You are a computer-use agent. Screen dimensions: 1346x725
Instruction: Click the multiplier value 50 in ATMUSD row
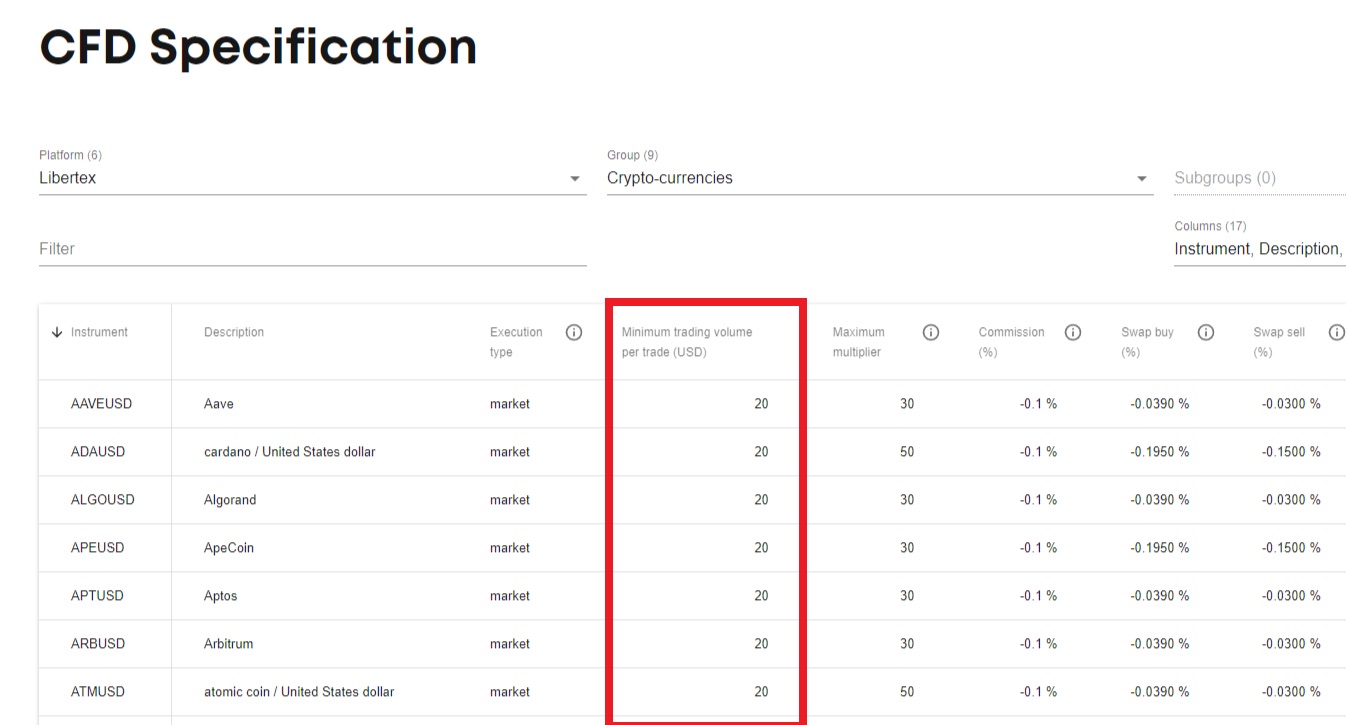tap(907, 692)
